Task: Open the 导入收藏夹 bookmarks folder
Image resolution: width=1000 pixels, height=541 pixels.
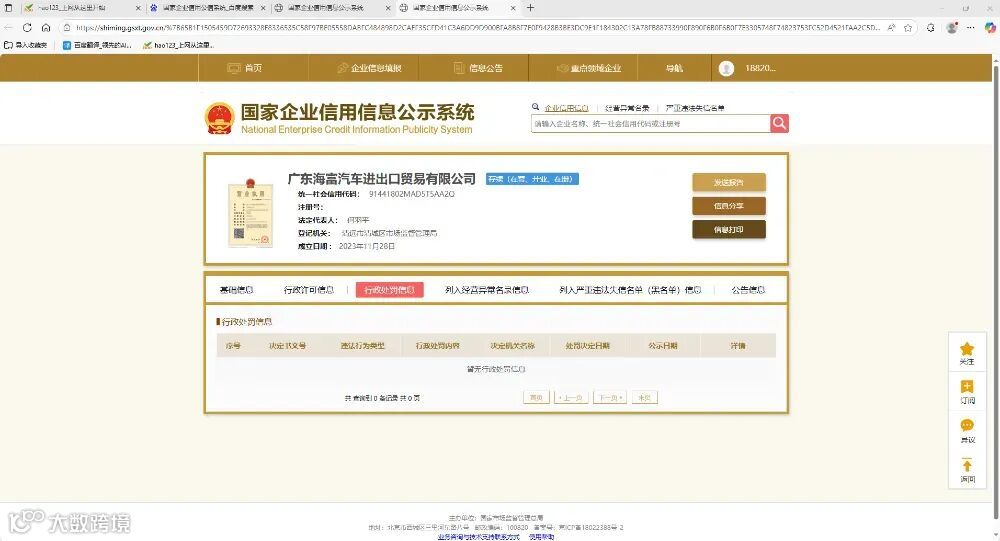Action: 26,45
